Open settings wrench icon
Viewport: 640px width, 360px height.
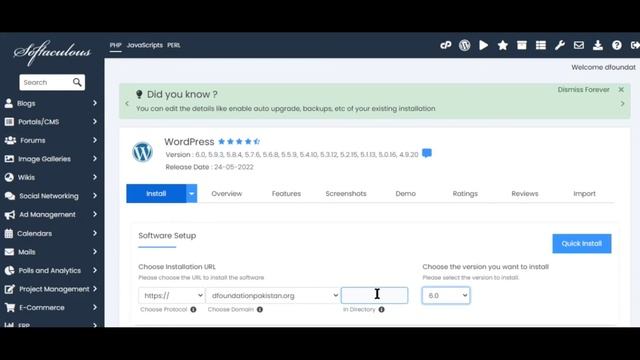[560, 45]
